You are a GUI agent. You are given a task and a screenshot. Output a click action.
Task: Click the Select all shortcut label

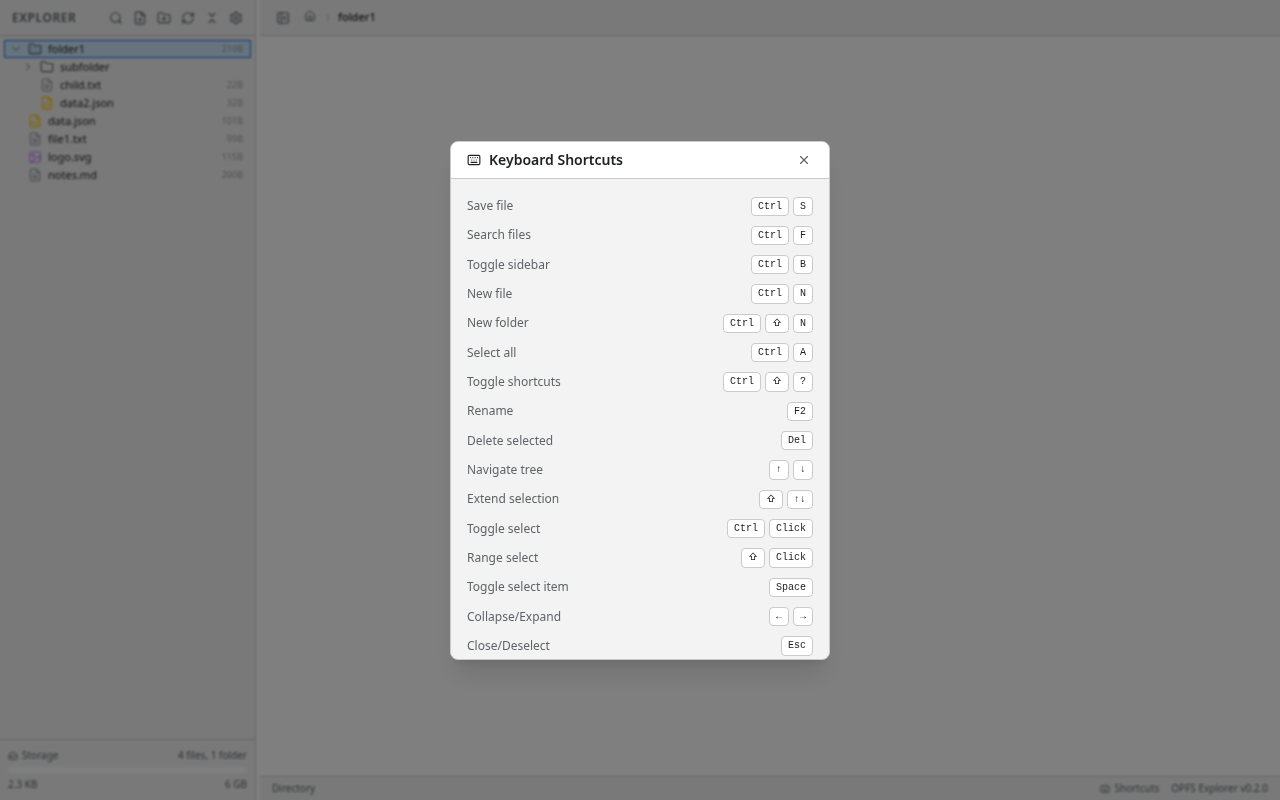coord(492,353)
